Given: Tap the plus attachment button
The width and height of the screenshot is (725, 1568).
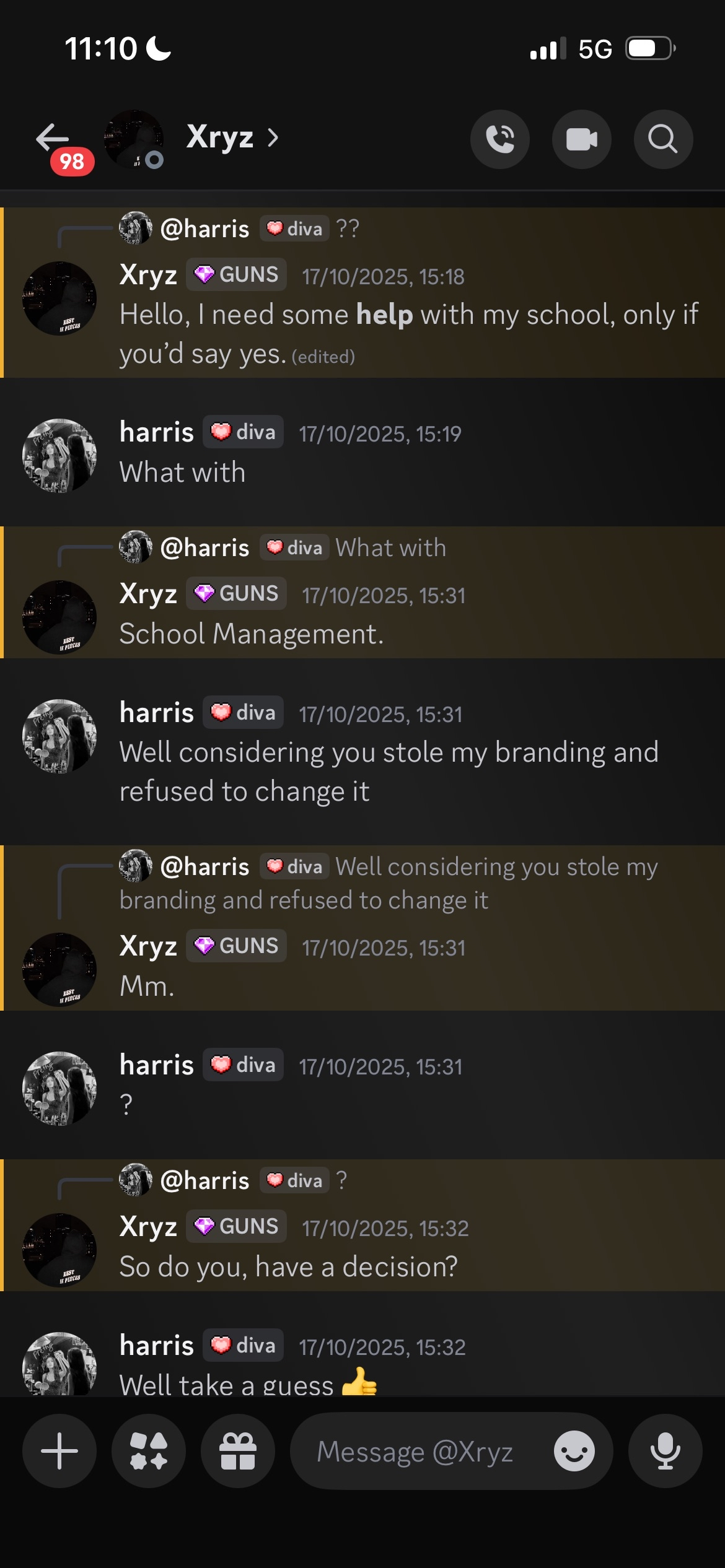Looking at the screenshot, I should click(59, 1451).
